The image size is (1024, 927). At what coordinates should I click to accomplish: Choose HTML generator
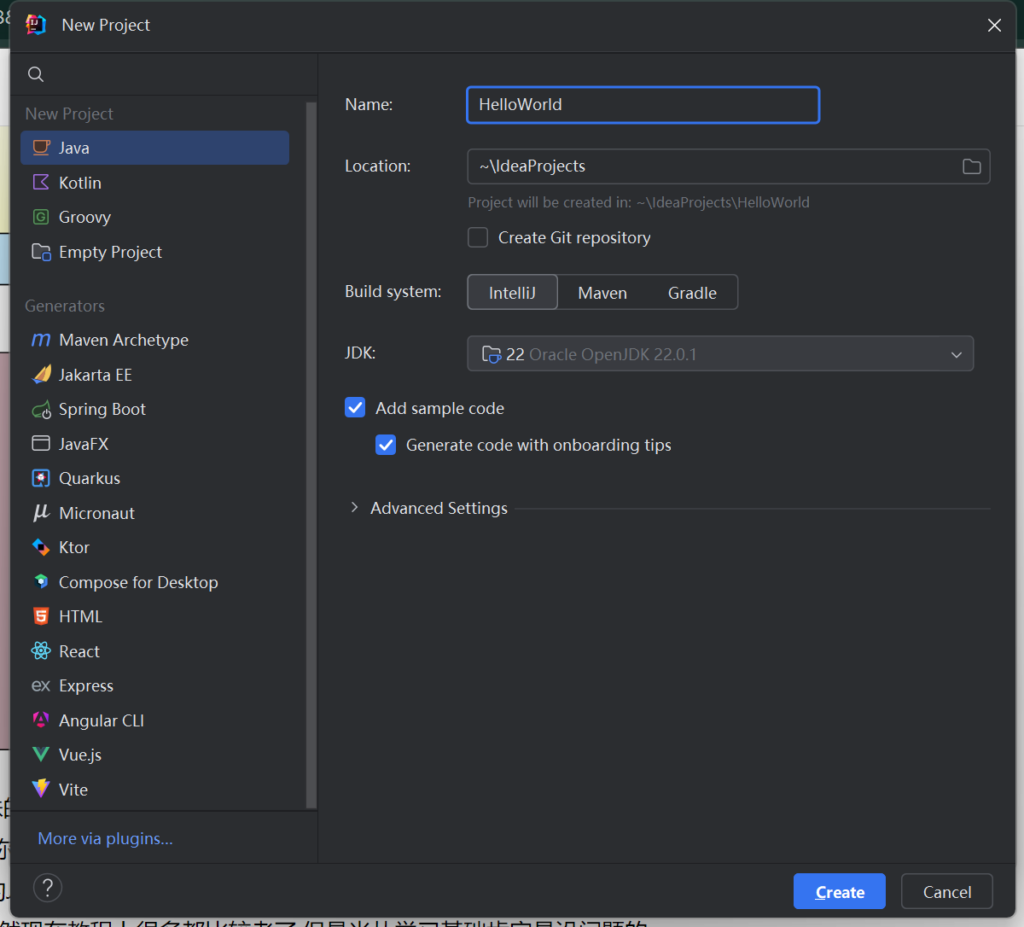tap(155, 616)
